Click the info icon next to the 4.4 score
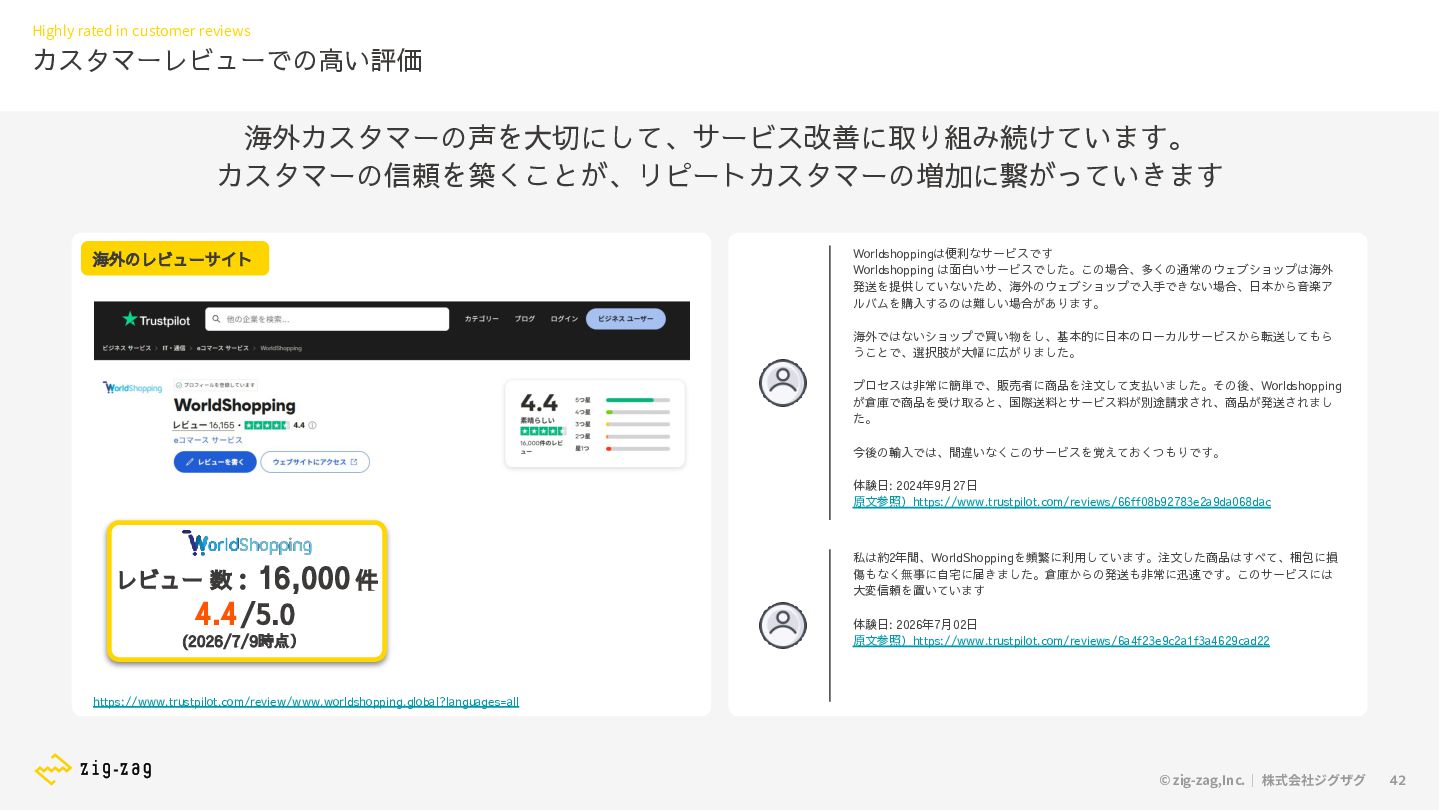 point(312,425)
